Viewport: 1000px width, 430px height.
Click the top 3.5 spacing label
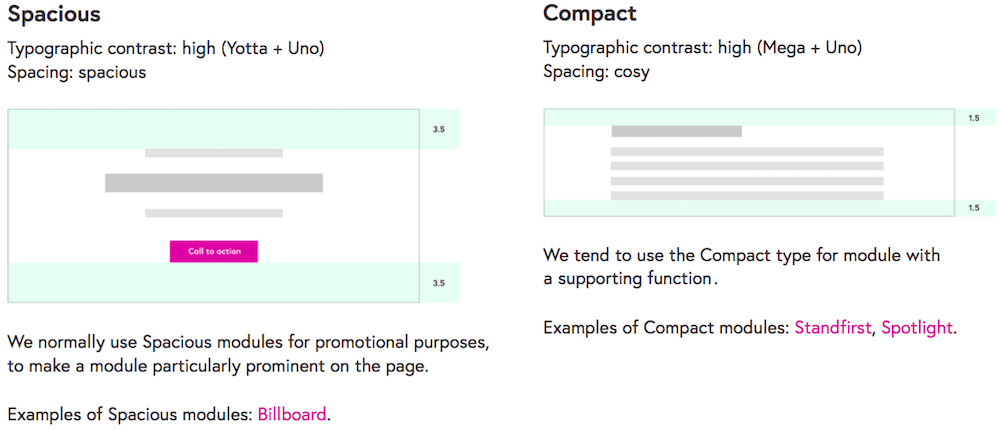pos(438,129)
